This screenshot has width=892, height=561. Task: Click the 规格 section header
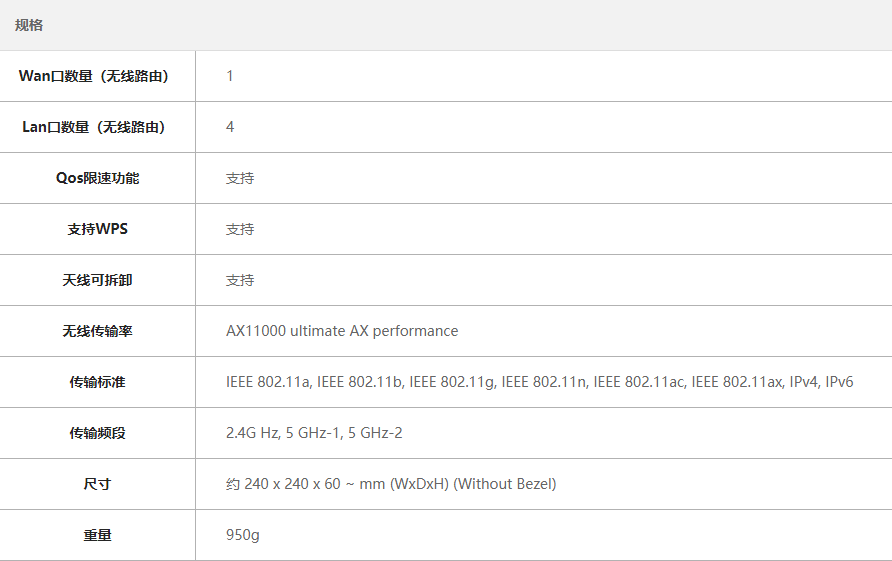tap(29, 25)
